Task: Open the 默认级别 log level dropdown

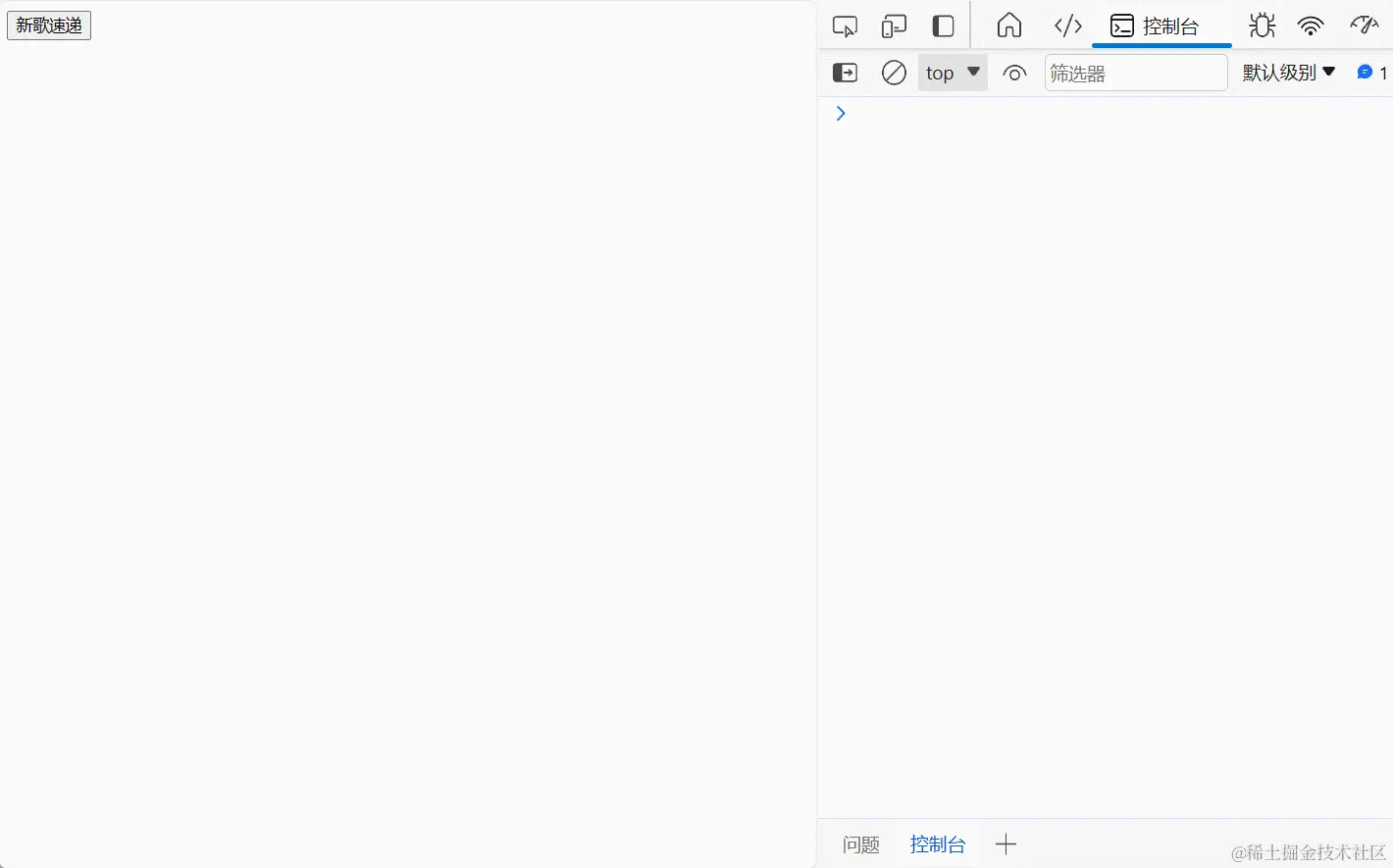Action: pyautogui.click(x=1289, y=73)
